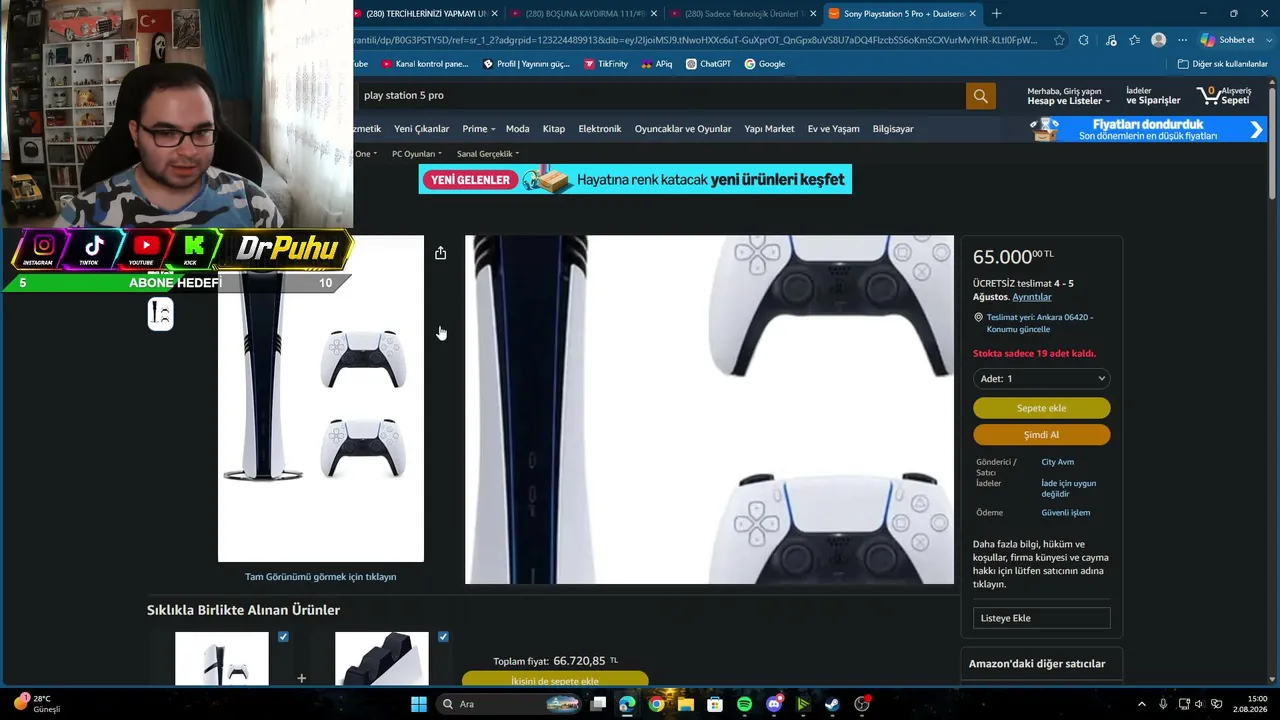Open the browser favorites list icon

tap(1134, 40)
